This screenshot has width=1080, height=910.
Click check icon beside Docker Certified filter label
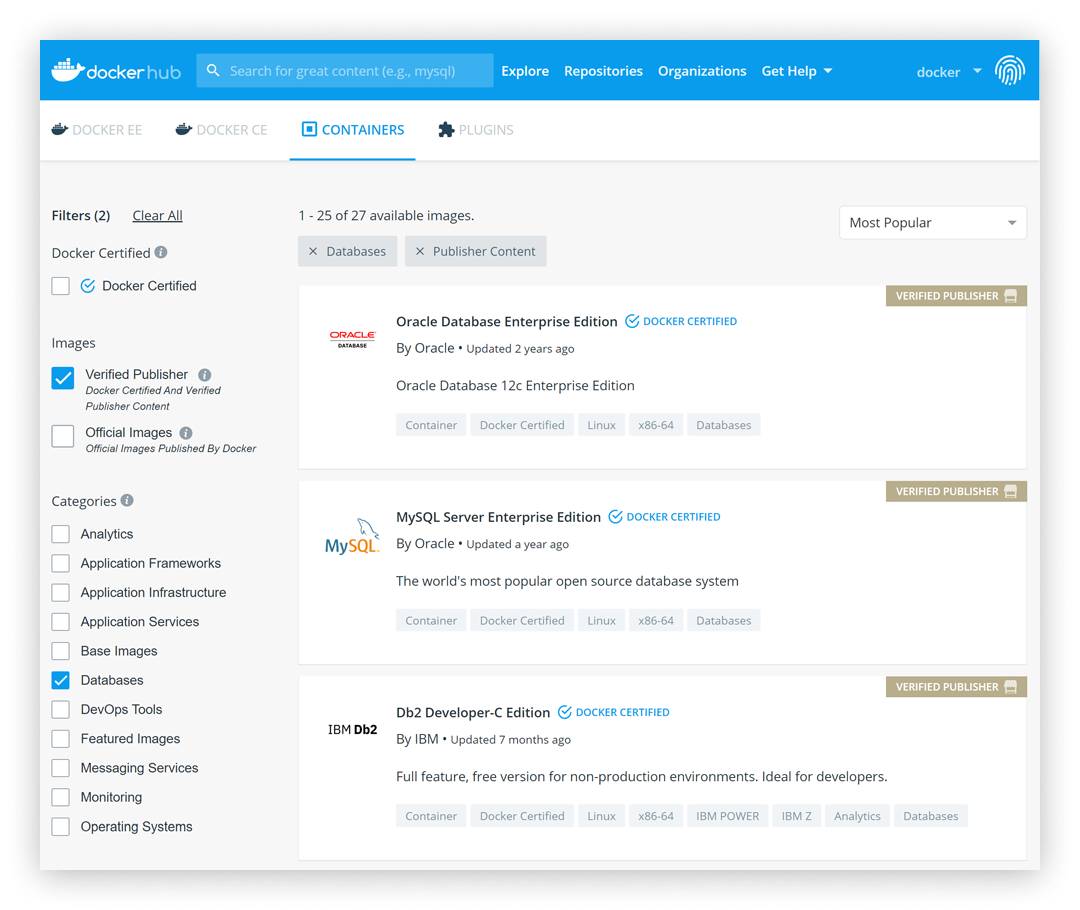(x=87, y=286)
